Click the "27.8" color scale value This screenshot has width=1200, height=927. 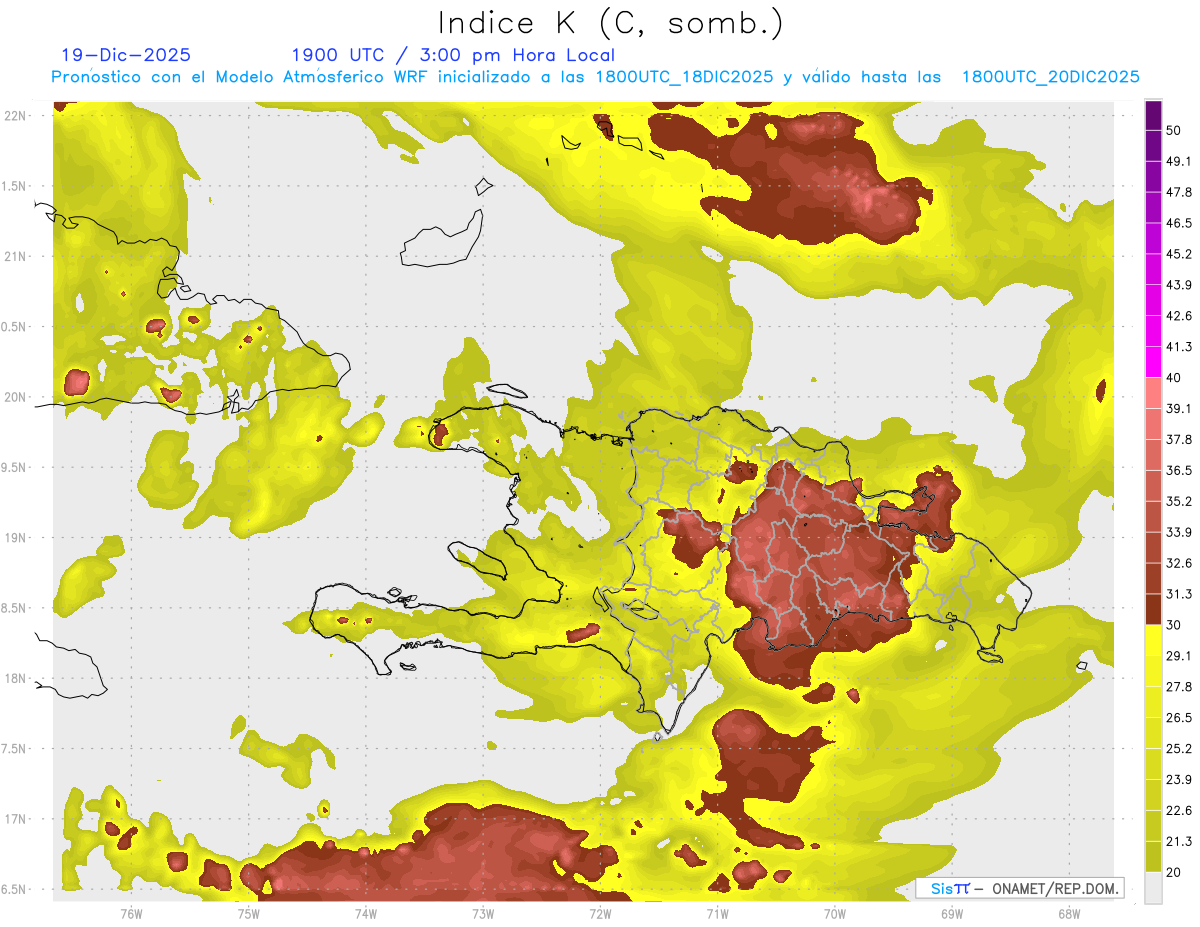(1179, 687)
